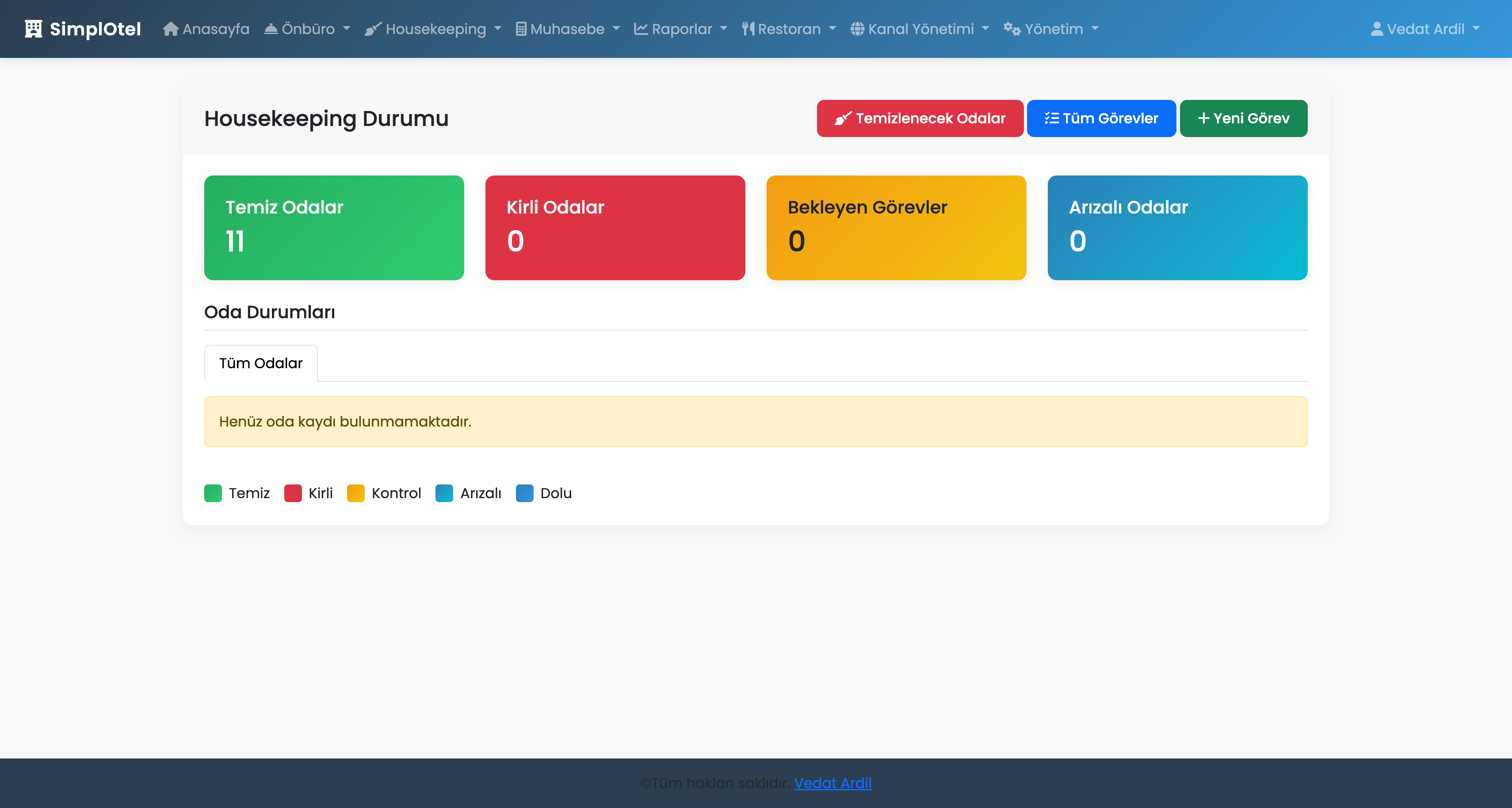This screenshot has width=1512, height=808.
Task: Click the chart icon beside Raporlar
Action: [x=641, y=29]
